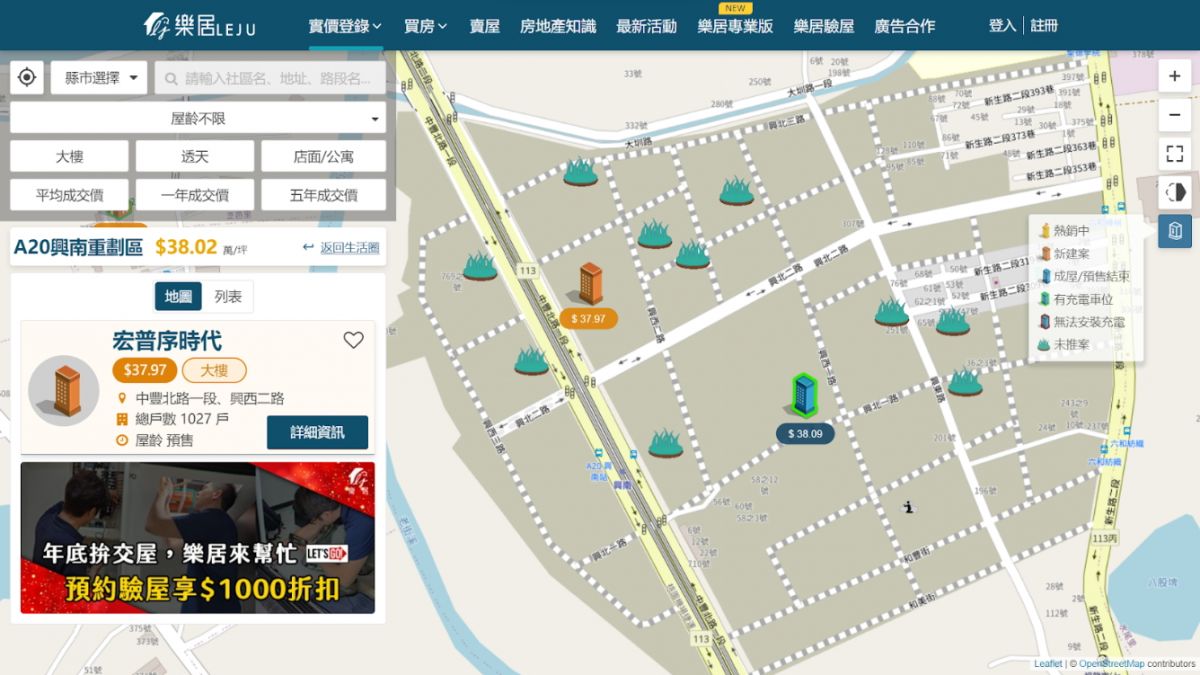Click 登入 link
Image resolution: width=1200 pixels, height=675 pixels.
pyautogui.click(x=1003, y=25)
